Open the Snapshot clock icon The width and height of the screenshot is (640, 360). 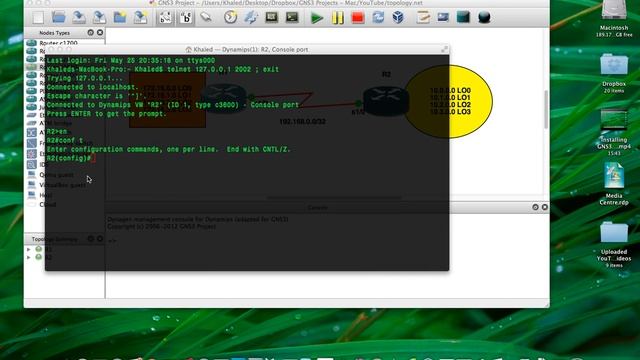click(231, 17)
